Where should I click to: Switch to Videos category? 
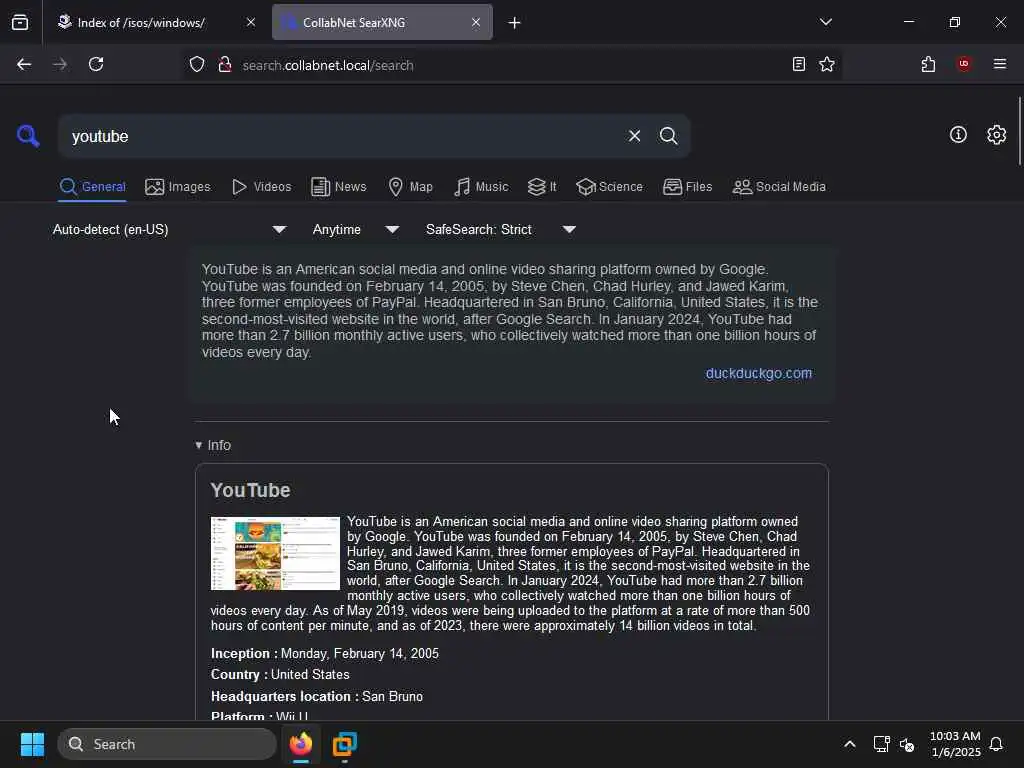coord(261,187)
